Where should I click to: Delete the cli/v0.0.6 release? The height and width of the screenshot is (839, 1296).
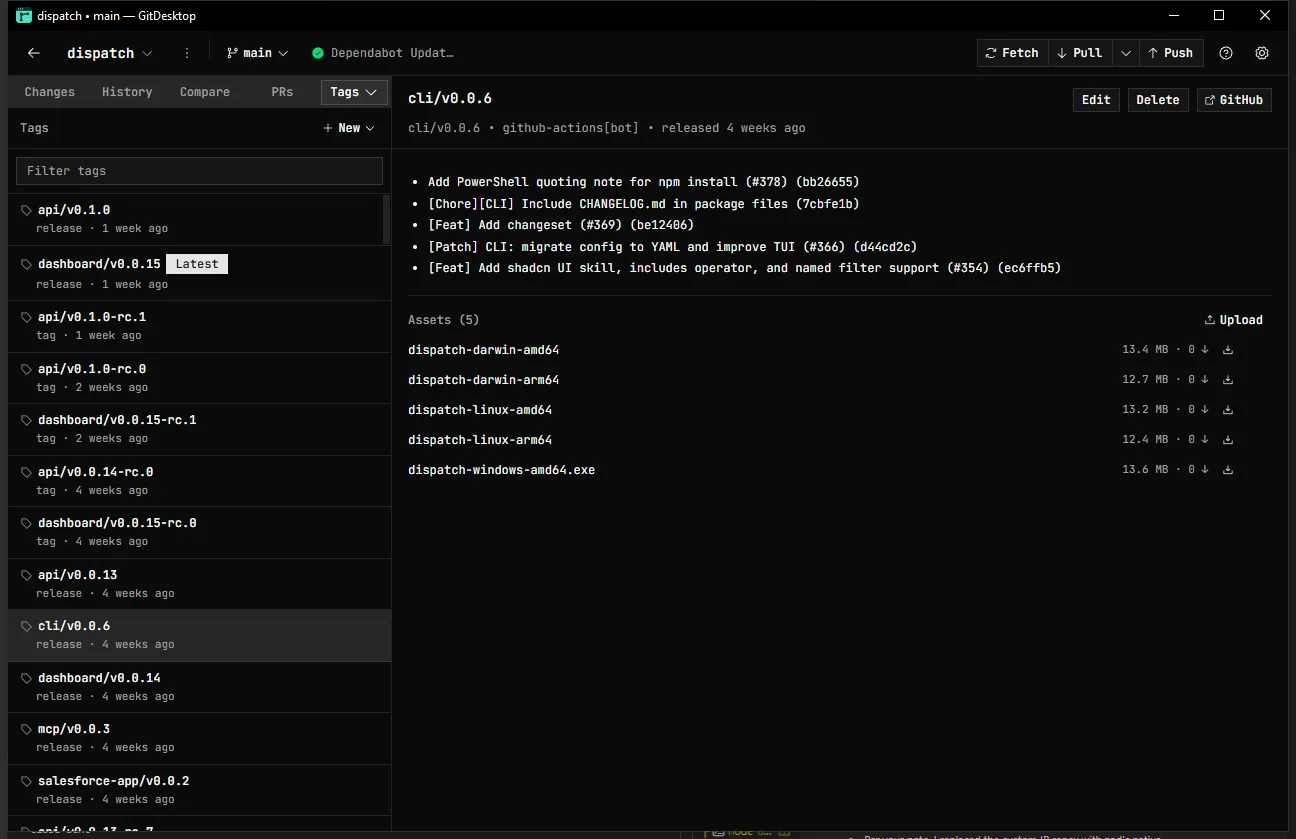click(1158, 100)
